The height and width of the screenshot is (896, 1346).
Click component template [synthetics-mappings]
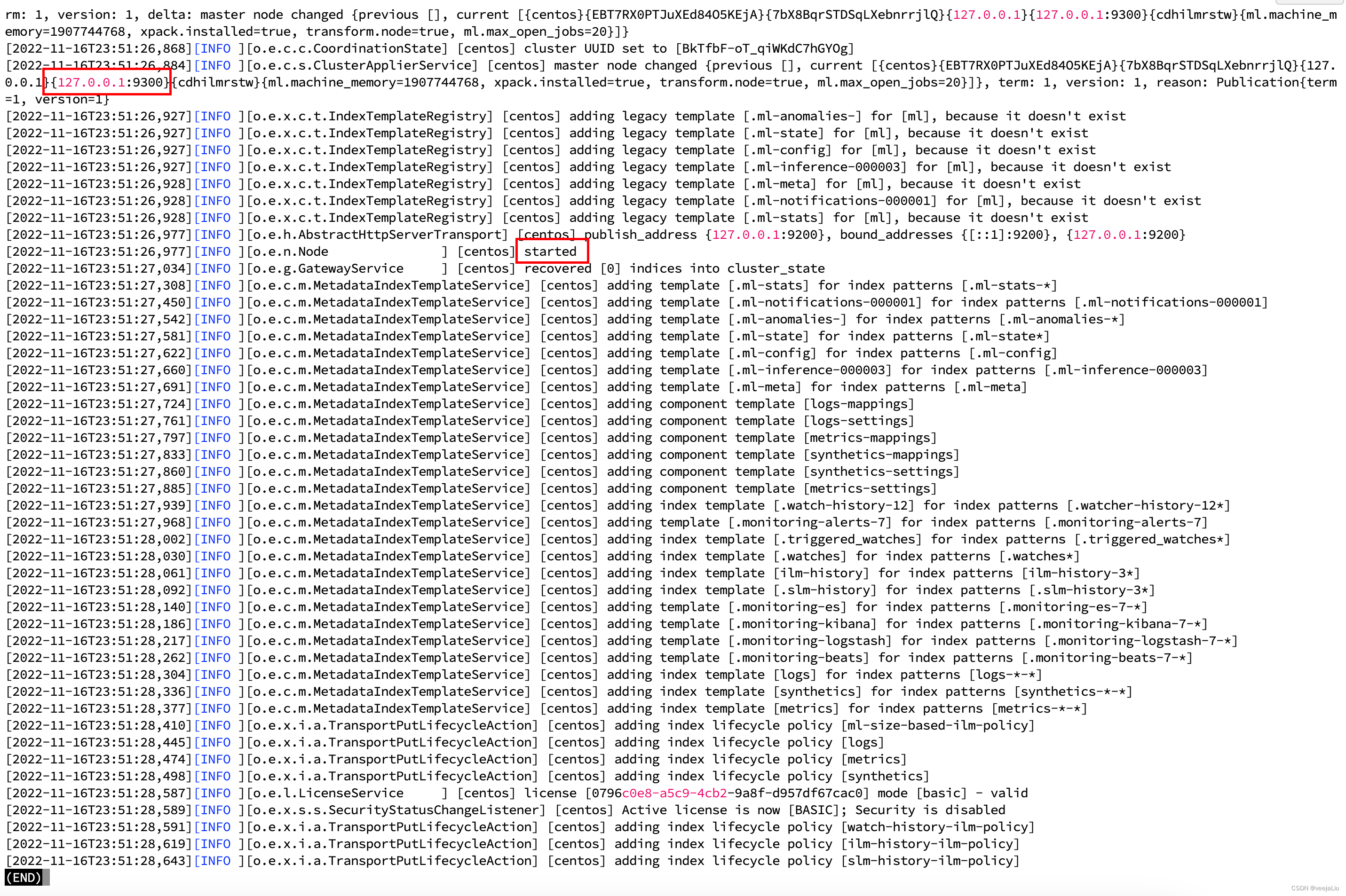click(881, 455)
